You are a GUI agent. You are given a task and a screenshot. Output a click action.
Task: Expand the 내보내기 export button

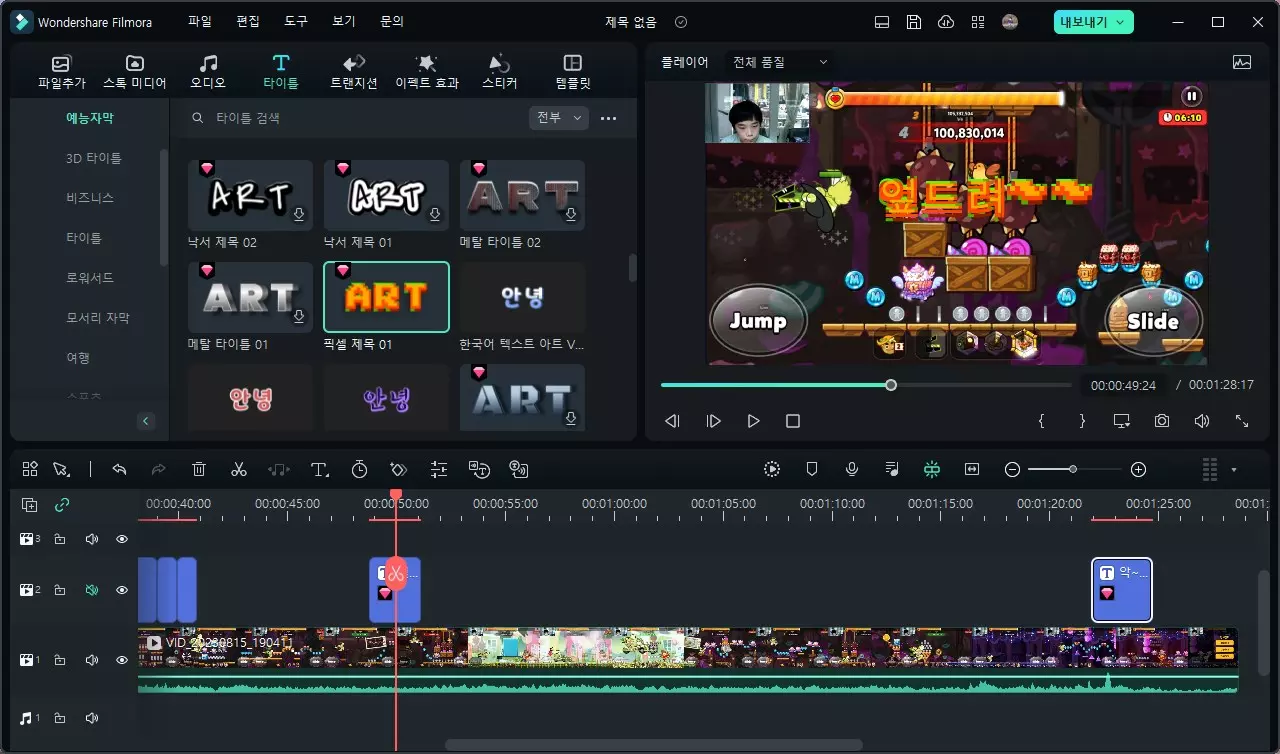(1093, 22)
